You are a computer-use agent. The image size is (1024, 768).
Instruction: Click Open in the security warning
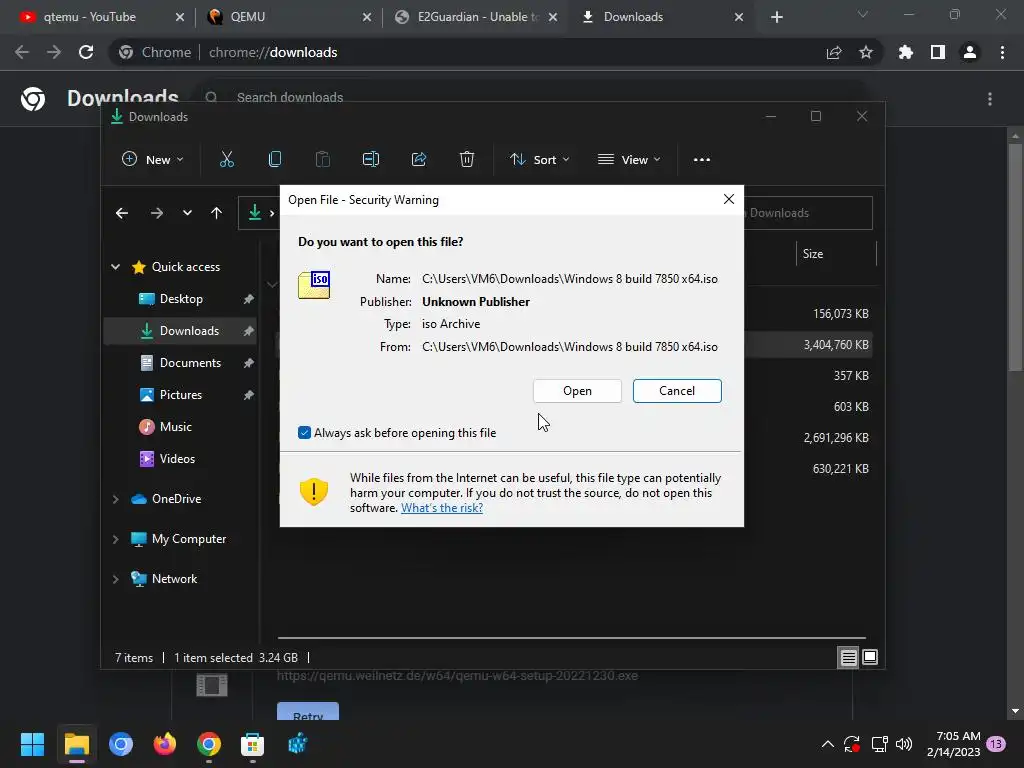(577, 391)
